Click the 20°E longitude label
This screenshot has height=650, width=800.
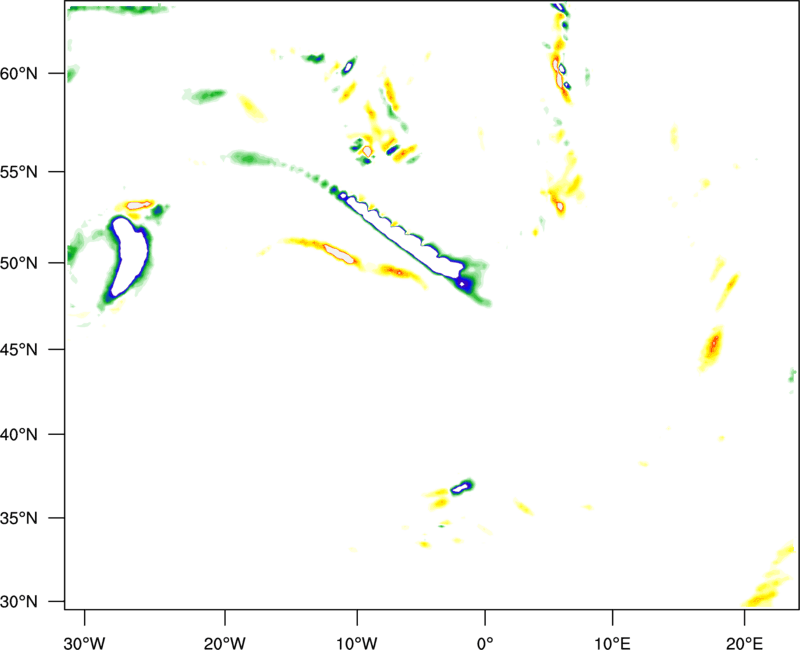(x=744, y=643)
